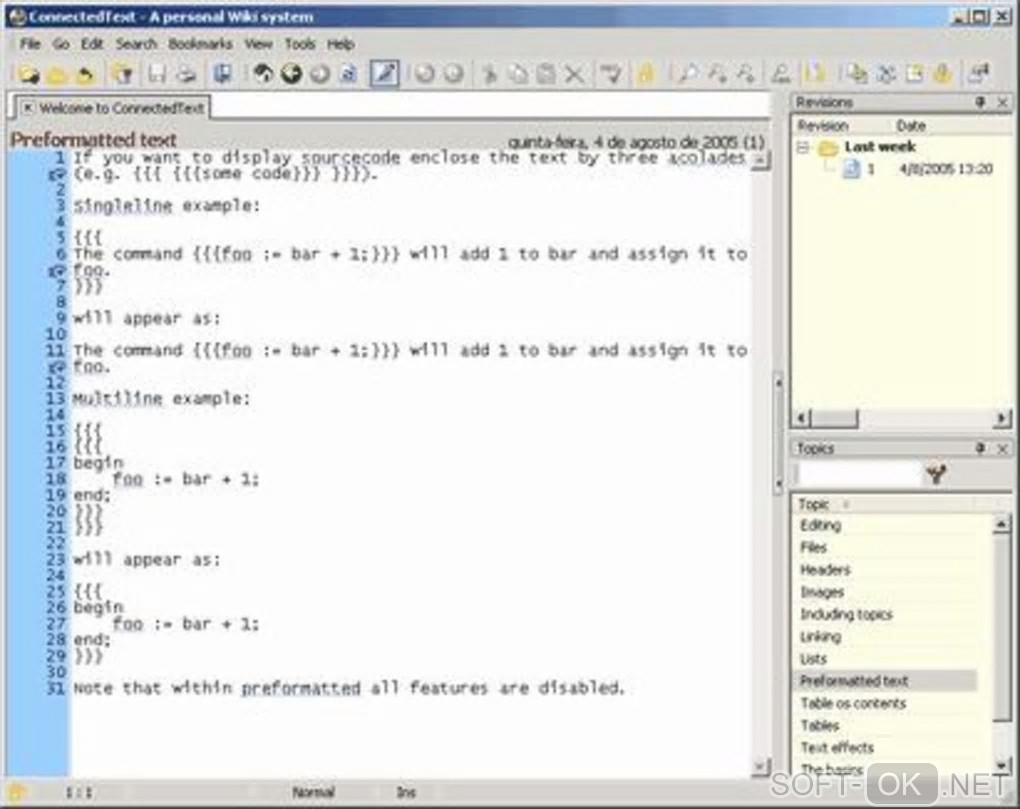Click the yellow padlock toolbar icon

click(x=646, y=74)
